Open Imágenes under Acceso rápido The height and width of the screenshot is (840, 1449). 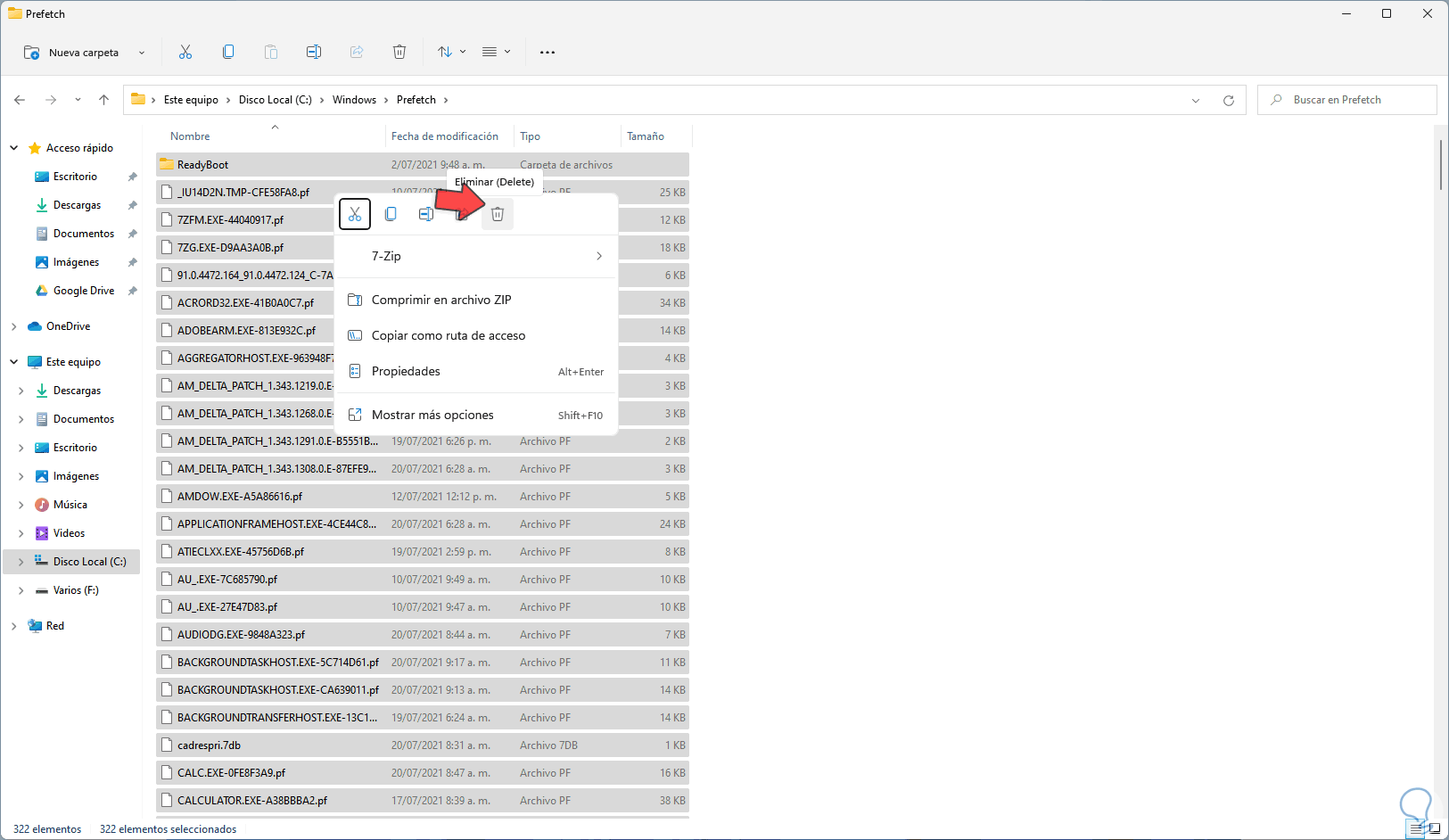click(x=76, y=262)
